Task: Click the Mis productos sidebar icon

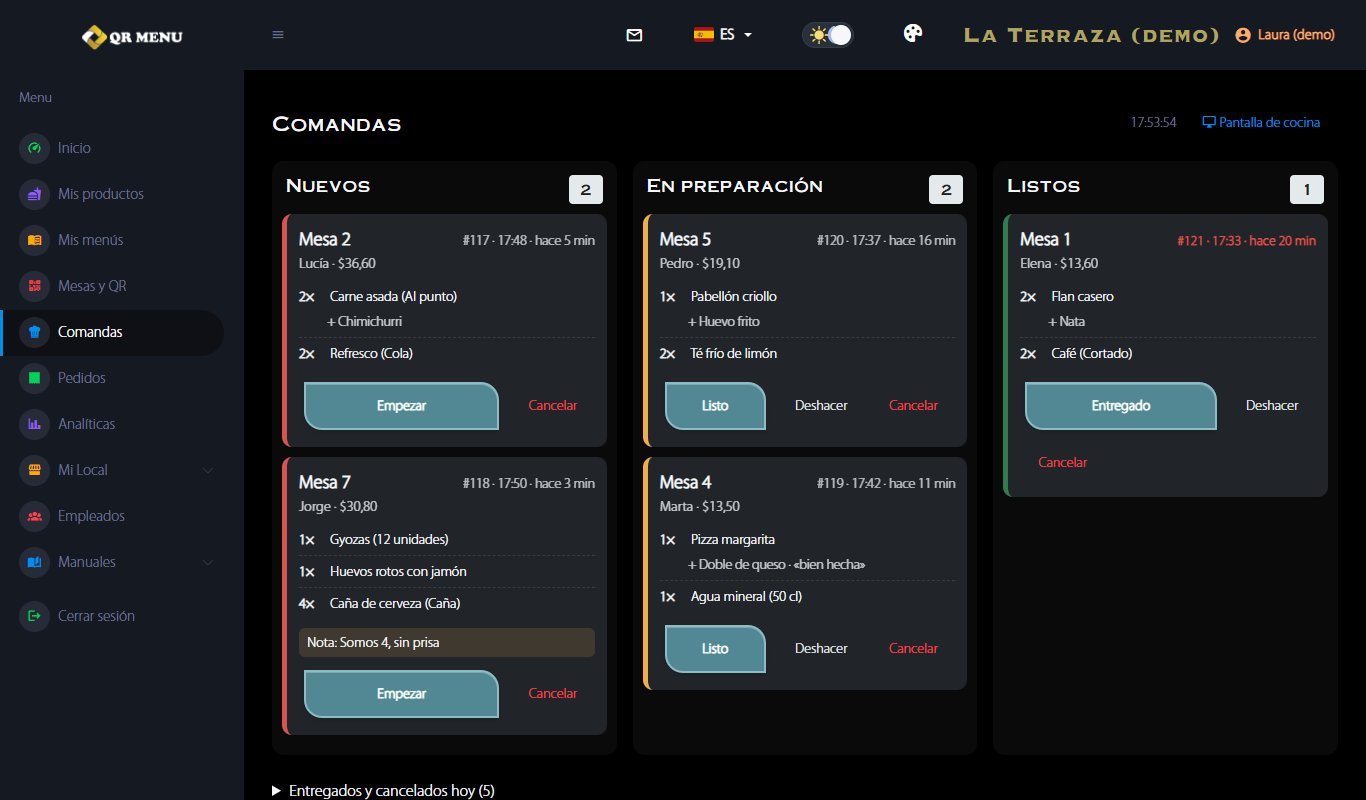Action: tap(35, 194)
